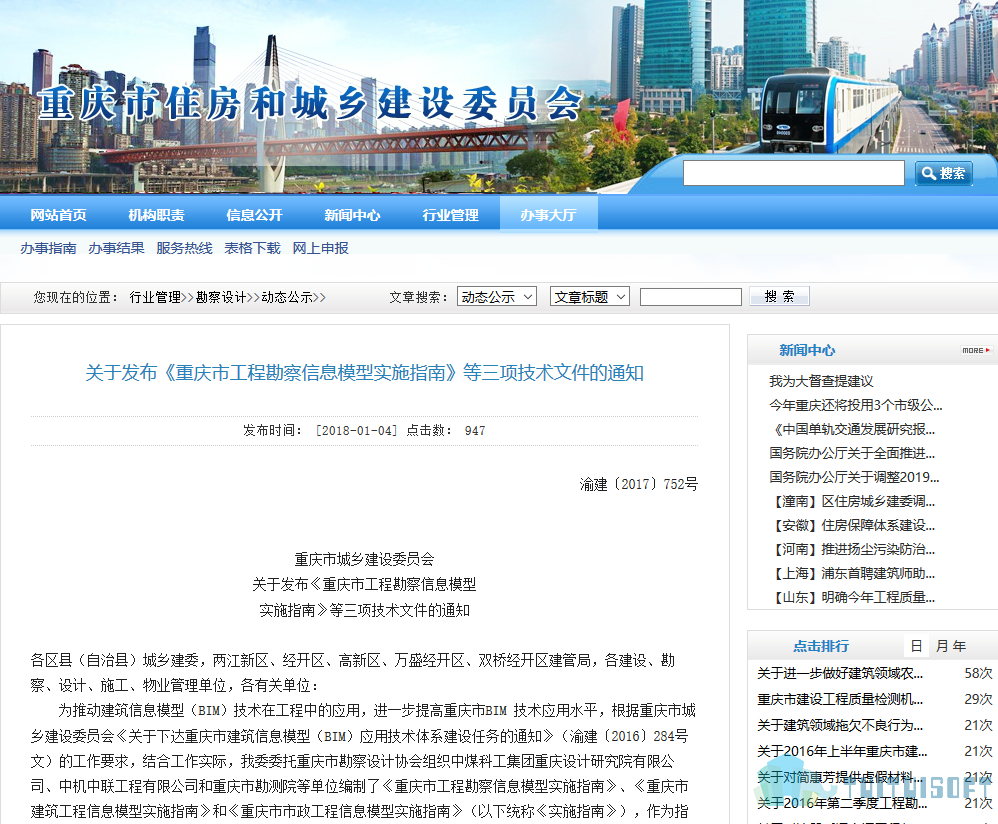Click the 点击排行 panel heading

(821, 646)
